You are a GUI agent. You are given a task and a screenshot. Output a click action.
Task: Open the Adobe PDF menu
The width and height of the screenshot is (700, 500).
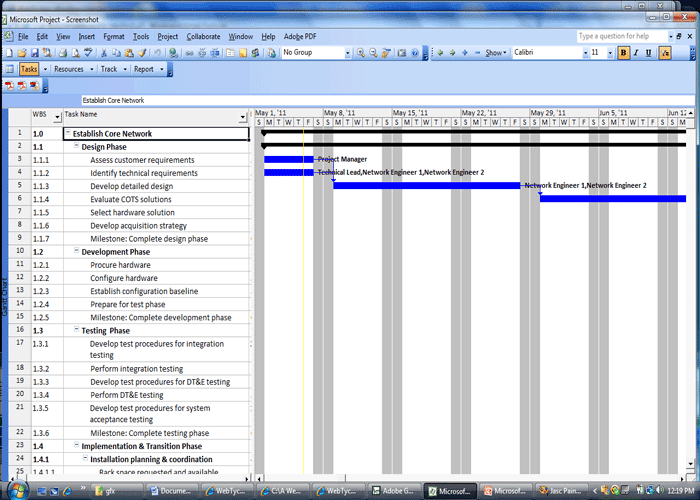click(x=300, y=37)
